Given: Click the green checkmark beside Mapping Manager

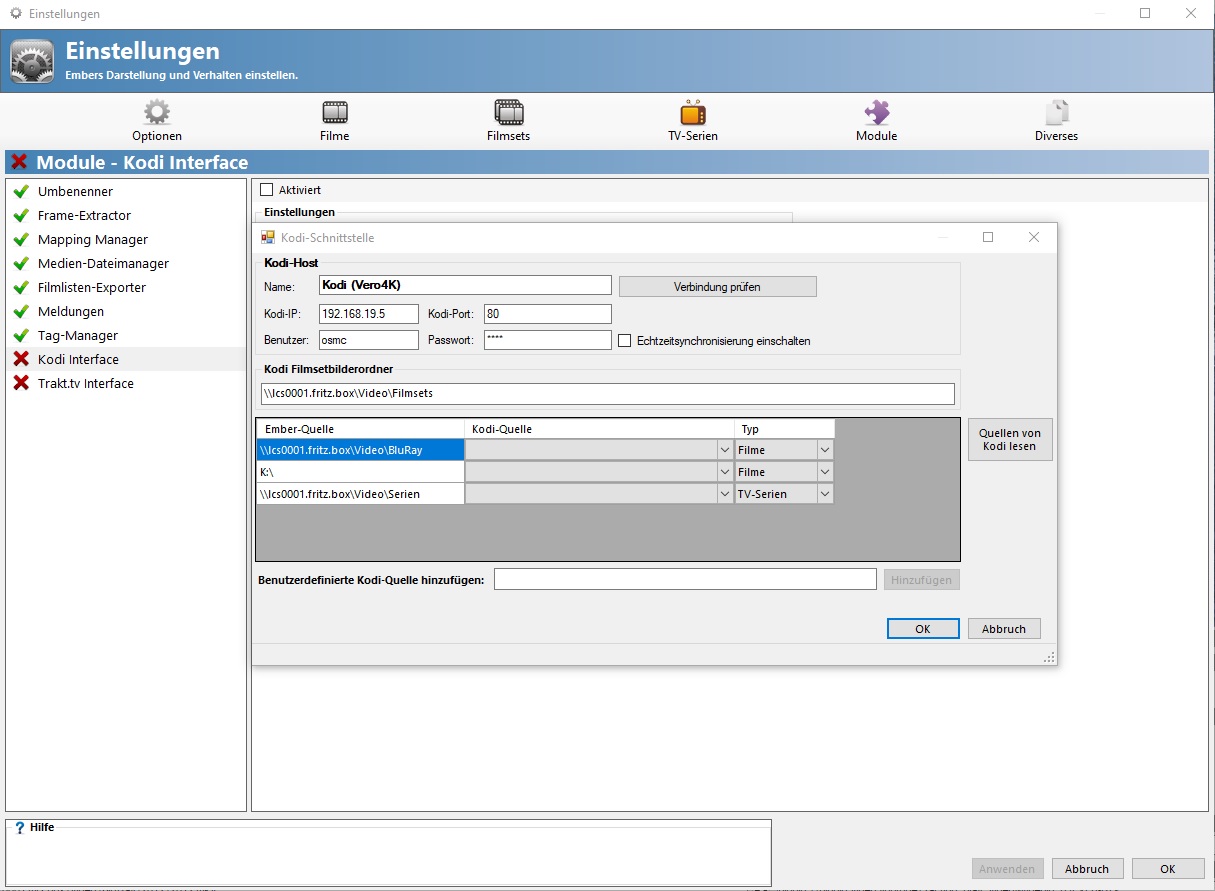Looking at the screenshot, I should tap(21, 239).
